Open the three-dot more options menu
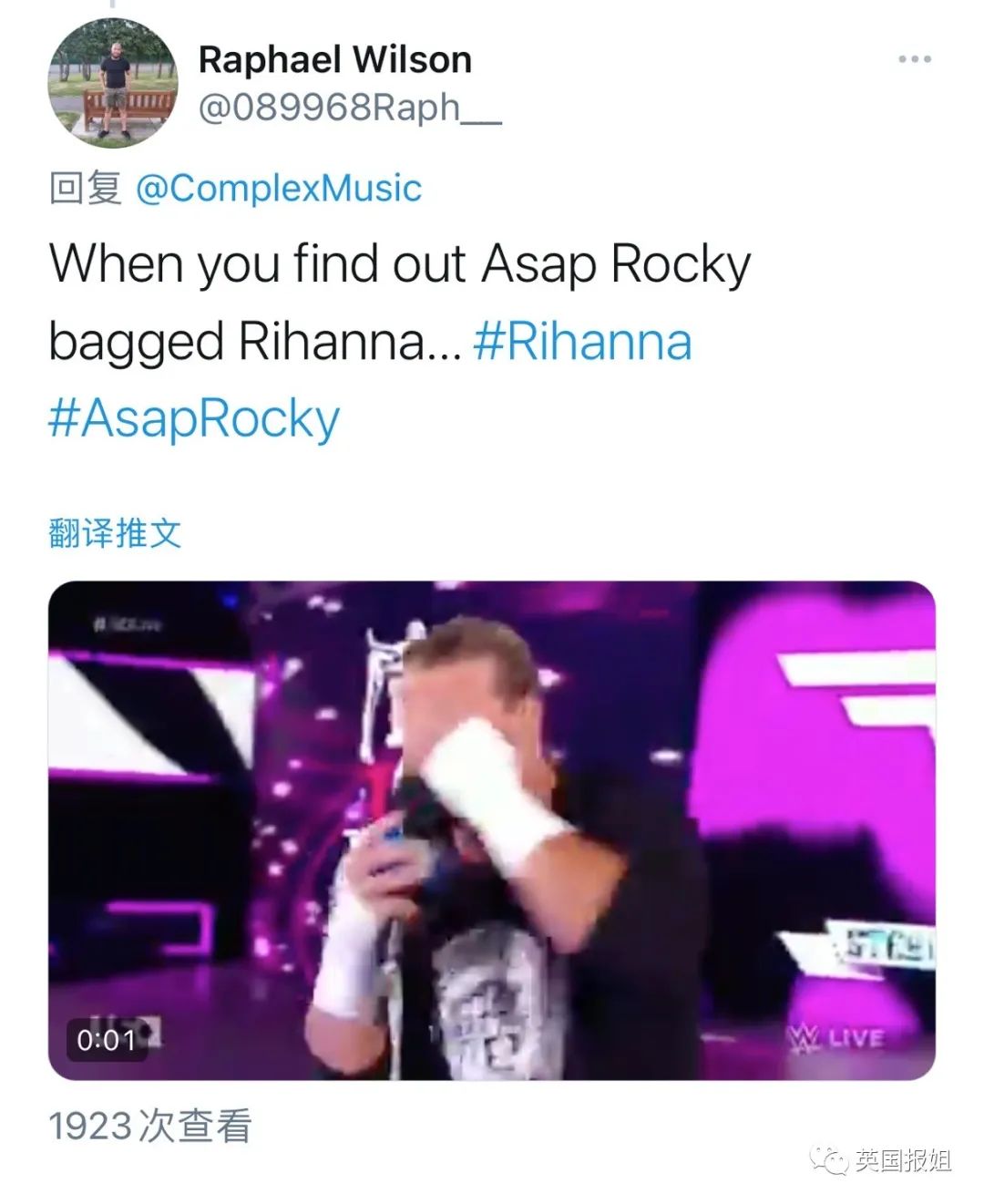This screenshot has width=984, height=1204. [x=914, y=59]
